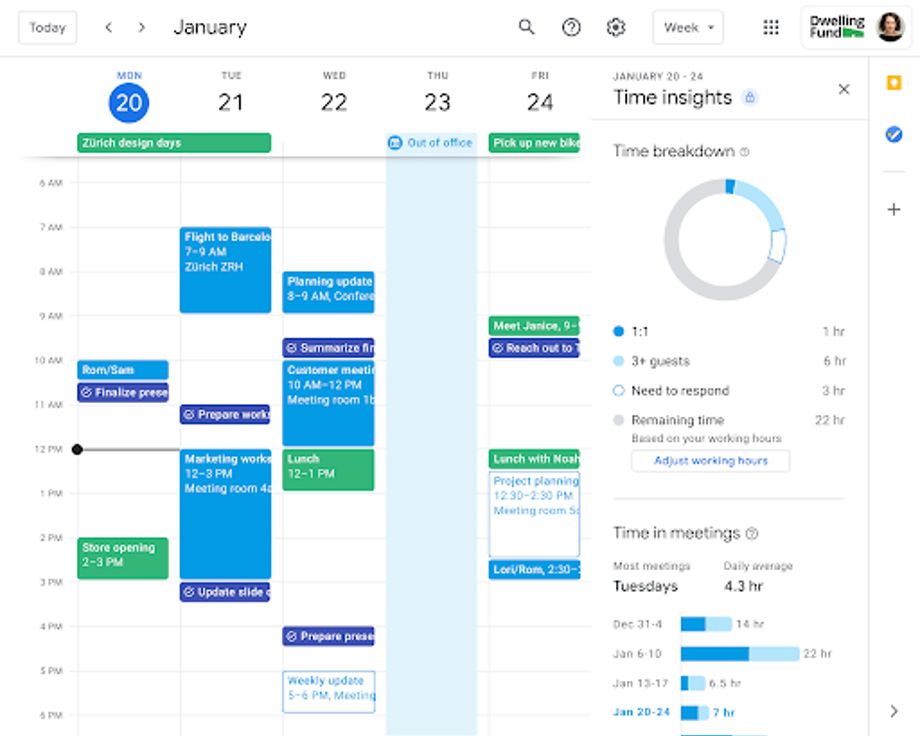Open the Lori/Rom event

click(534, 569)
